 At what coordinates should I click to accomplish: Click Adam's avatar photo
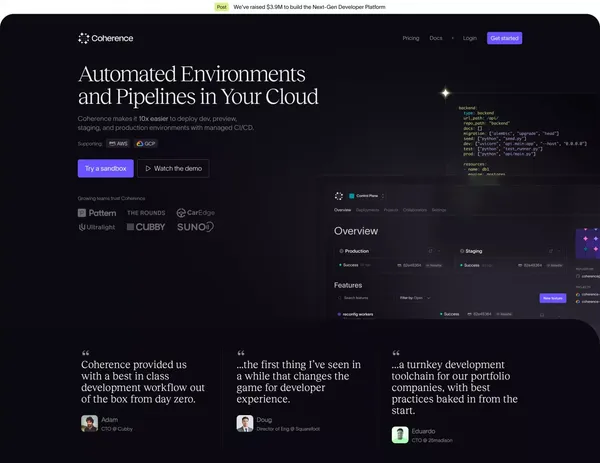pyautogui.click(x=90, y=424)
